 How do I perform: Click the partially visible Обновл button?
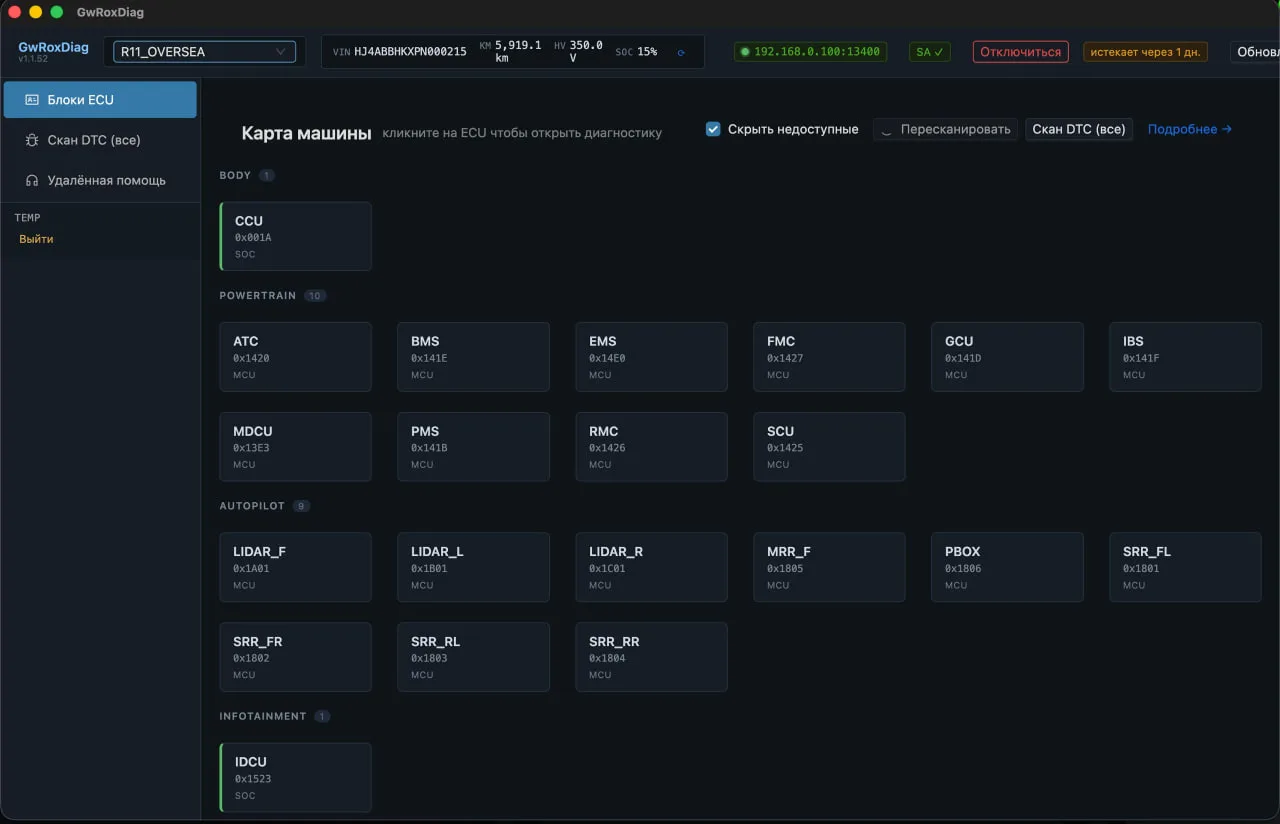coord(1255,52)
